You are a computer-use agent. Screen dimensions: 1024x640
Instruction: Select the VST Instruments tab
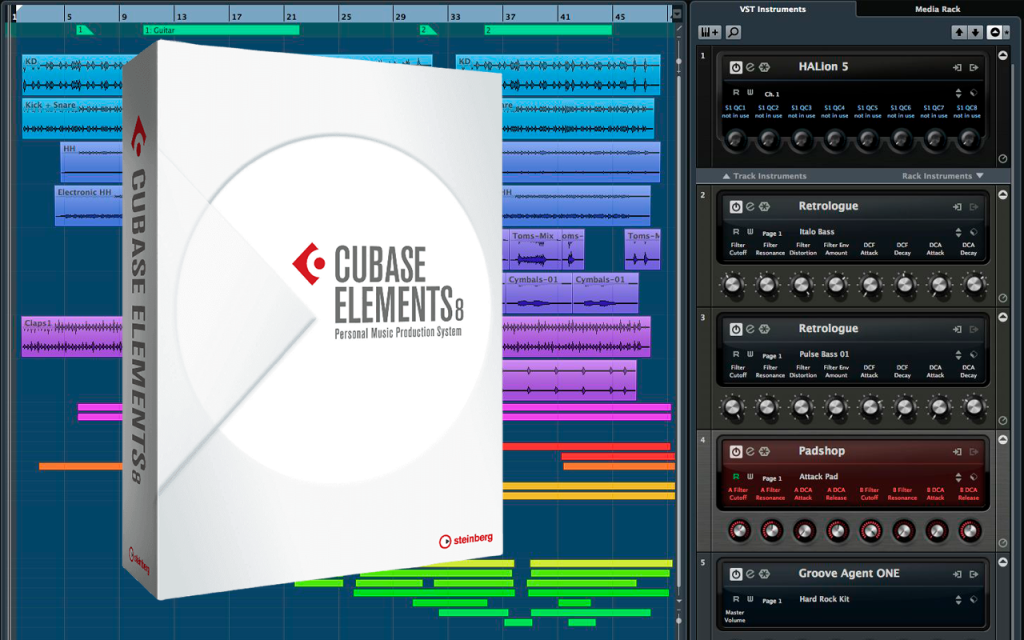tap(773, 8)
